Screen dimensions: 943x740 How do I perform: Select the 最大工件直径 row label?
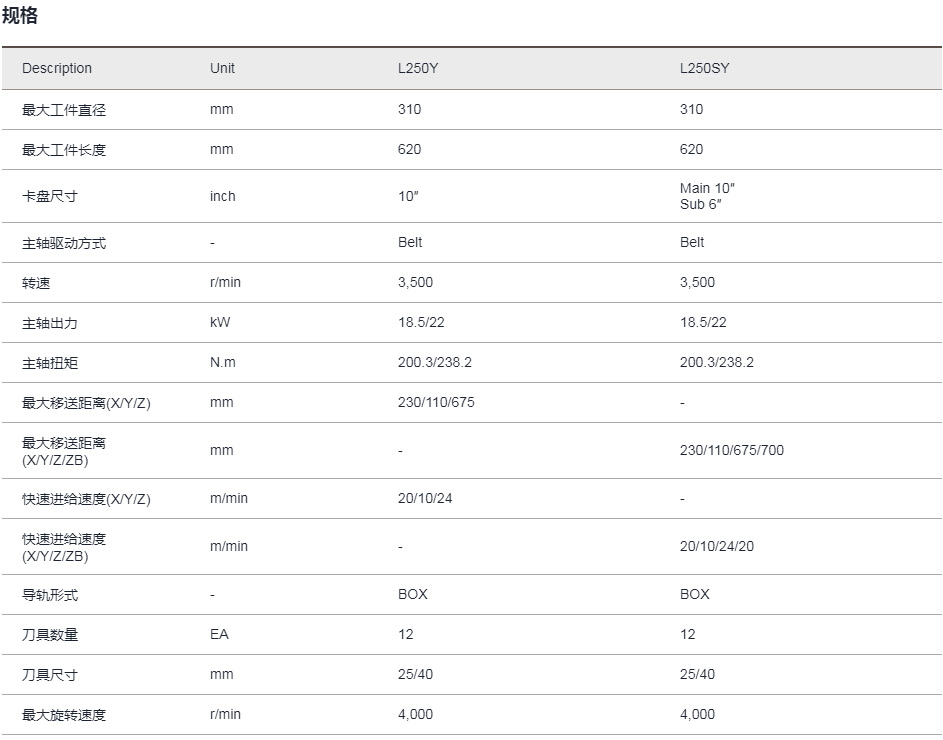[64, 110]
